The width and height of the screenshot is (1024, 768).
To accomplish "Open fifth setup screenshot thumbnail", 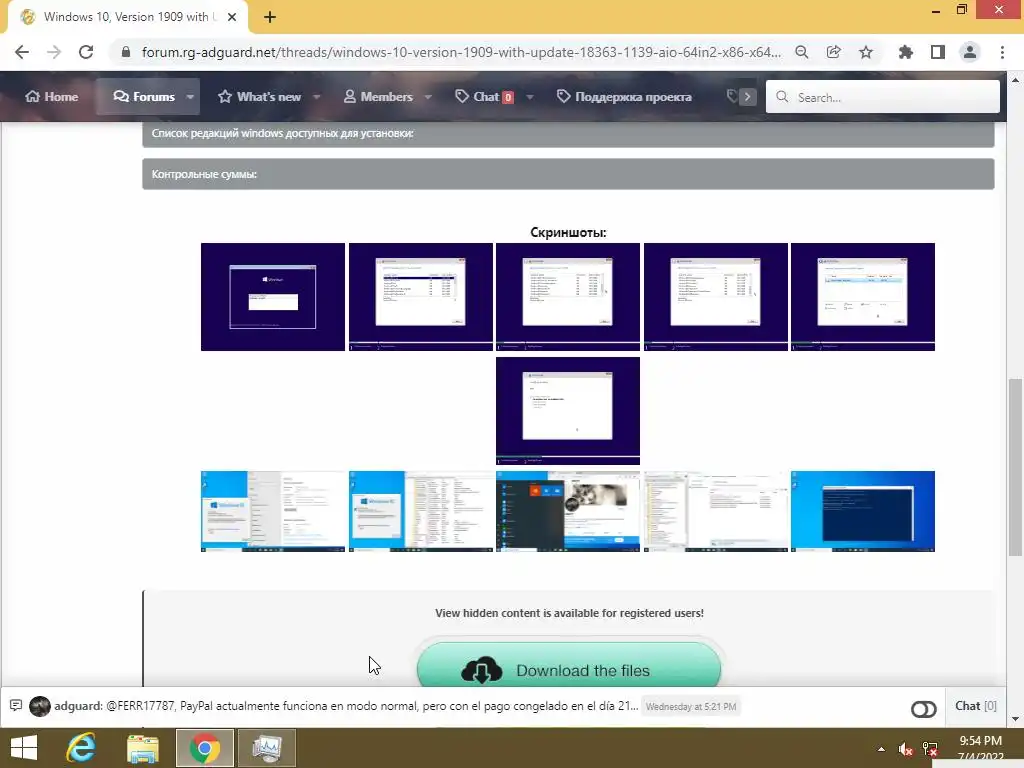I will (863, 297).
